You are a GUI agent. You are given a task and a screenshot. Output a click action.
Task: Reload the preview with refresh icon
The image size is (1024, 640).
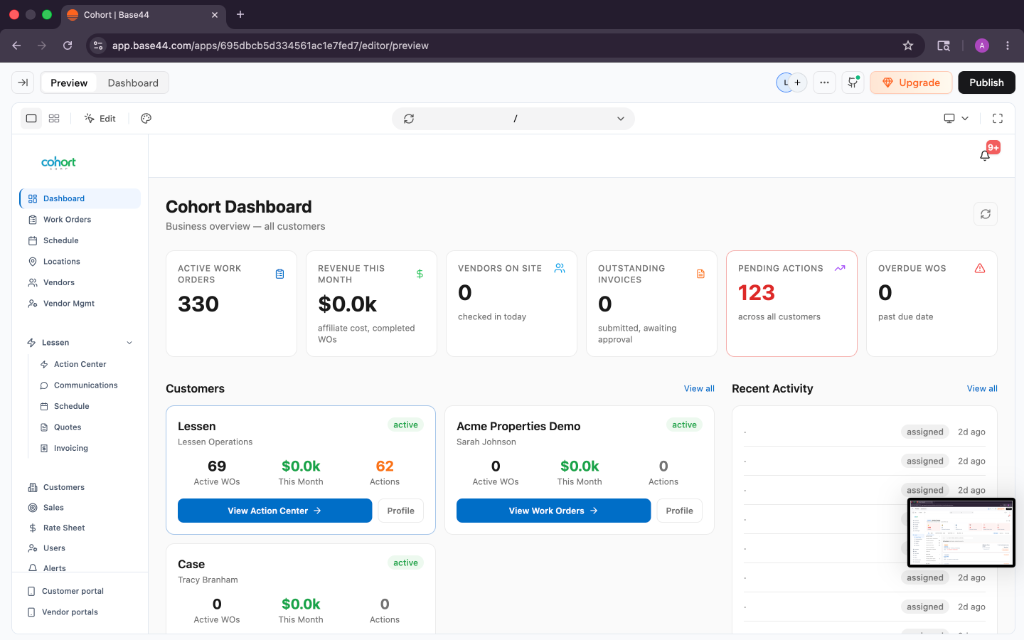[x=409, y=119]
